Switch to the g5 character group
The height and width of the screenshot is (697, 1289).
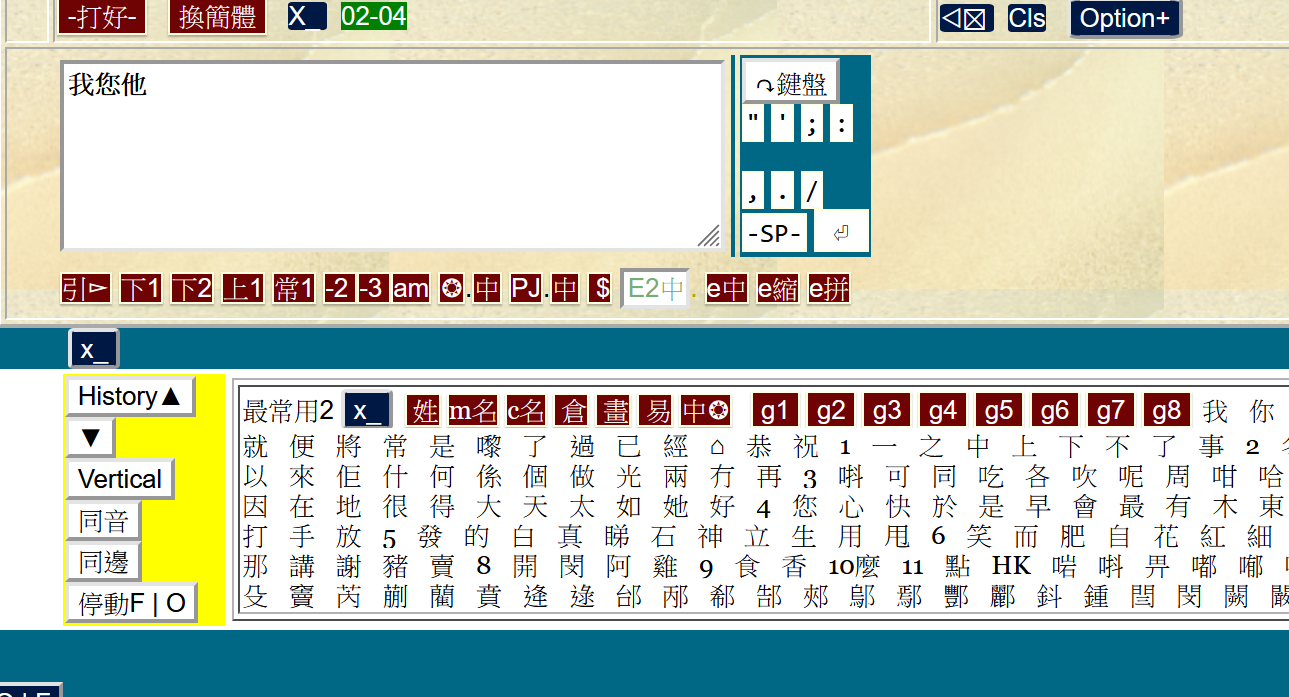click(999, 411)
